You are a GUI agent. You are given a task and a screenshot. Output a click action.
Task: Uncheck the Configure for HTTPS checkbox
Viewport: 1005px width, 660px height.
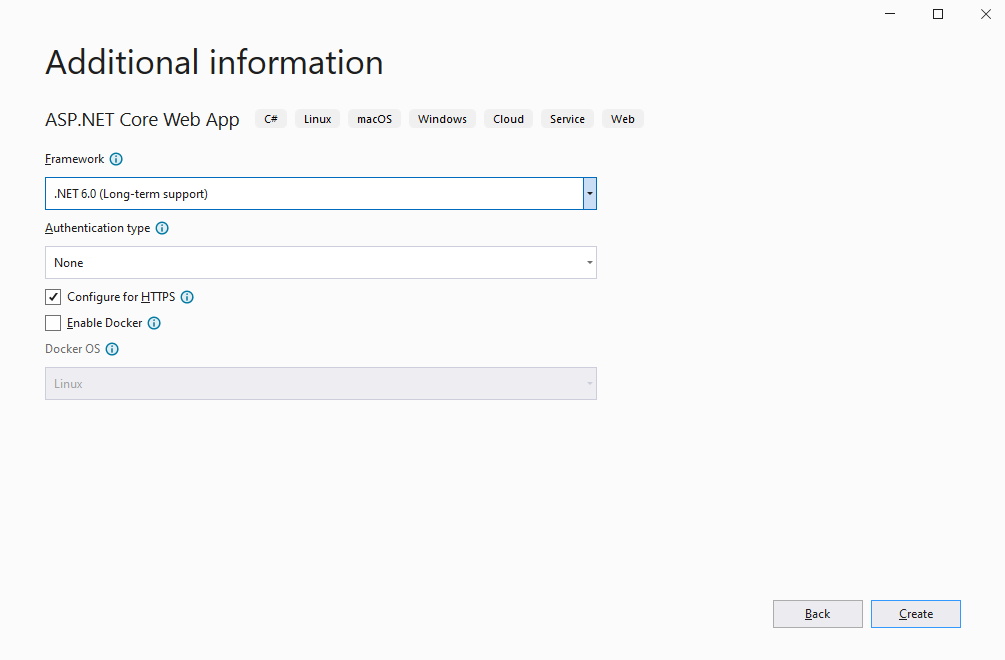pos(53,297)
